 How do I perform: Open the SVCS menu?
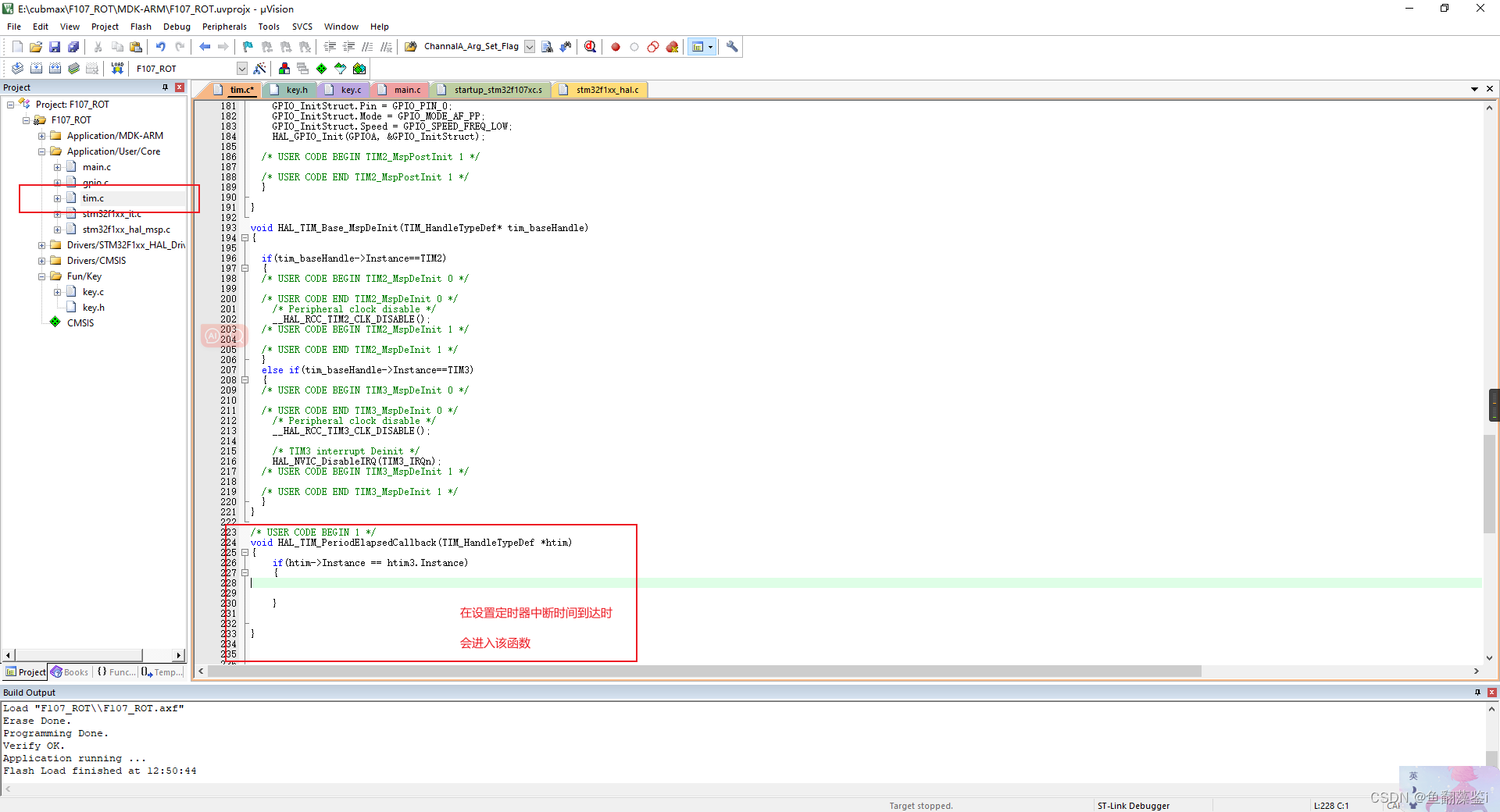pyautogui.click(x=302, y=27)
